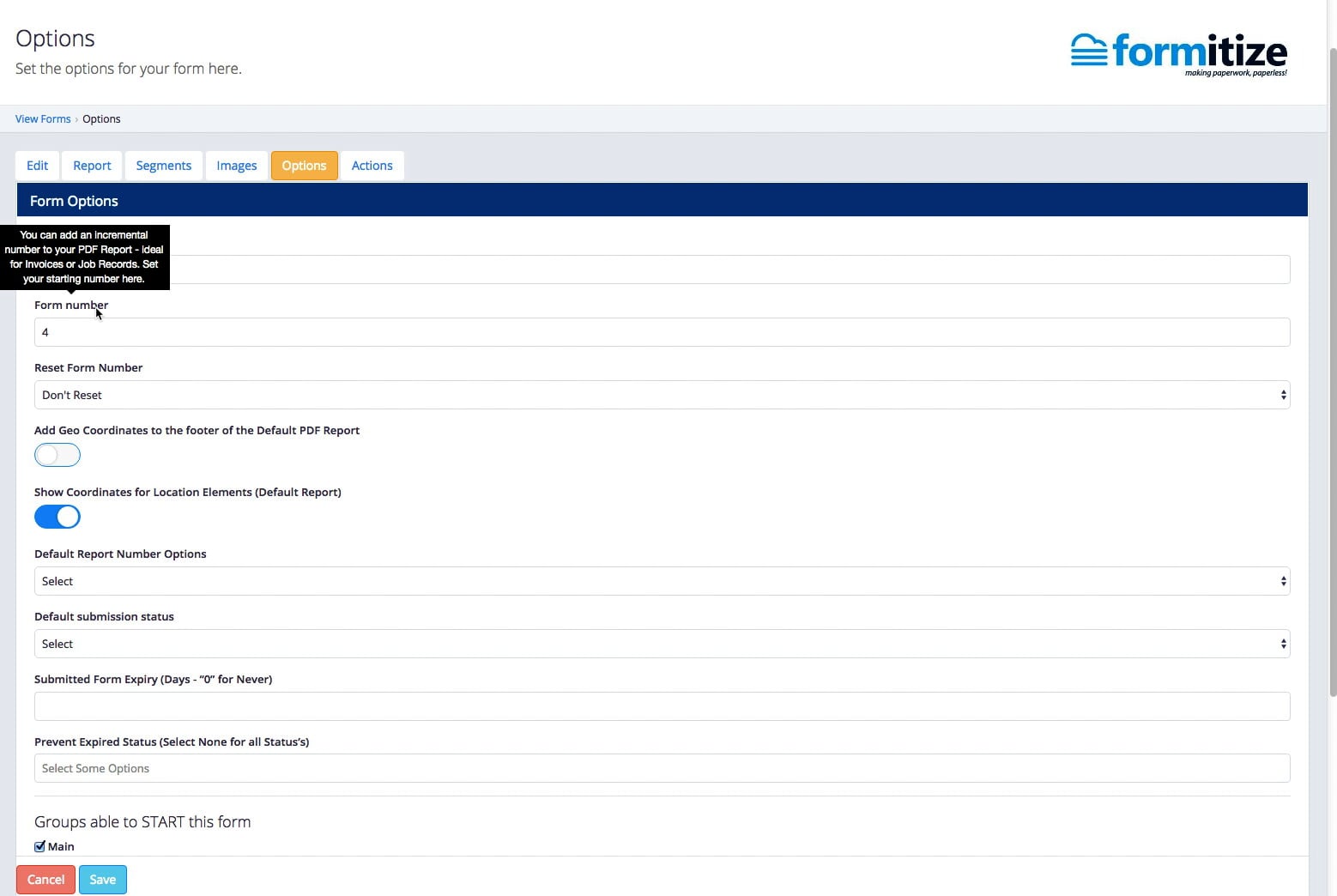Go to the Actions tab
Screen dimensions: 1337x896
[x=372, y=166]
